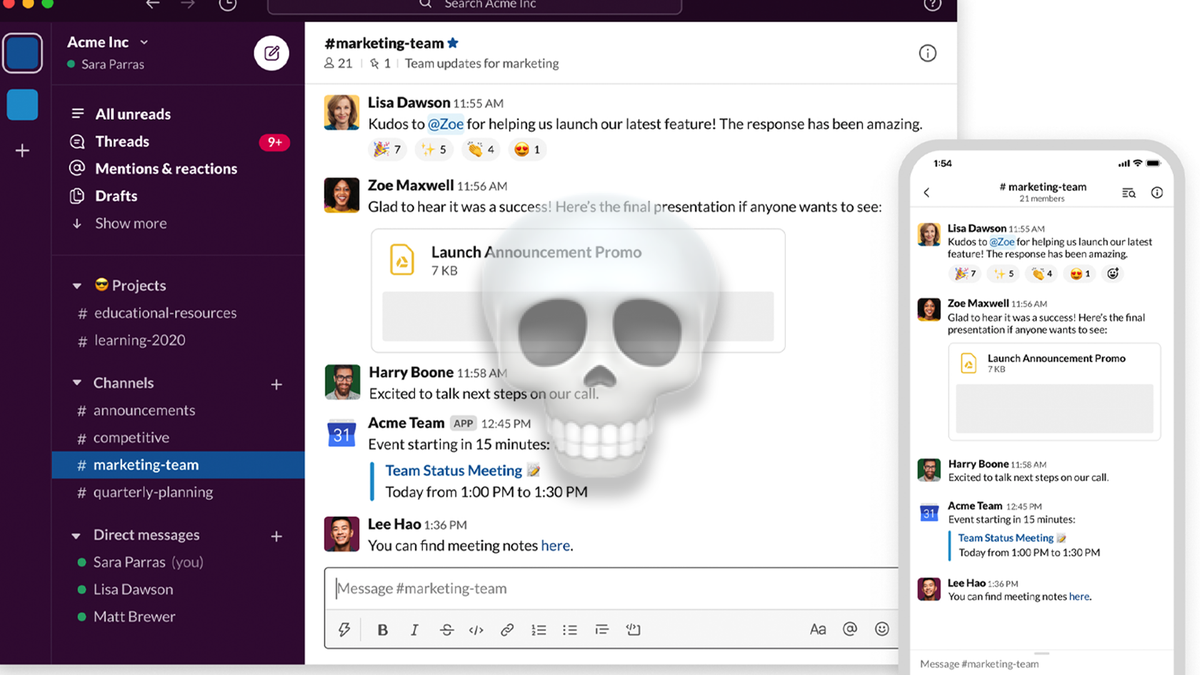Insert a blockquote in composer
Screen dimensions: 1200x675
[x=601, y=630]
